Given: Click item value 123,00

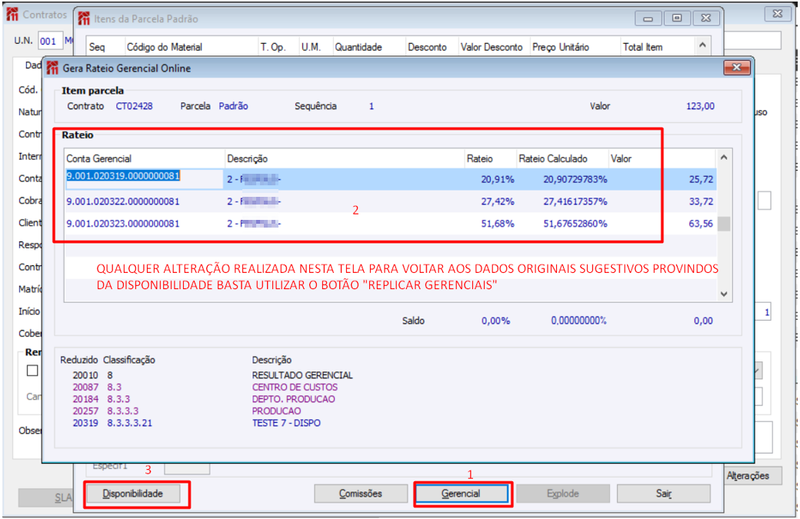Looking at the screenshot, I should point(700,106).
